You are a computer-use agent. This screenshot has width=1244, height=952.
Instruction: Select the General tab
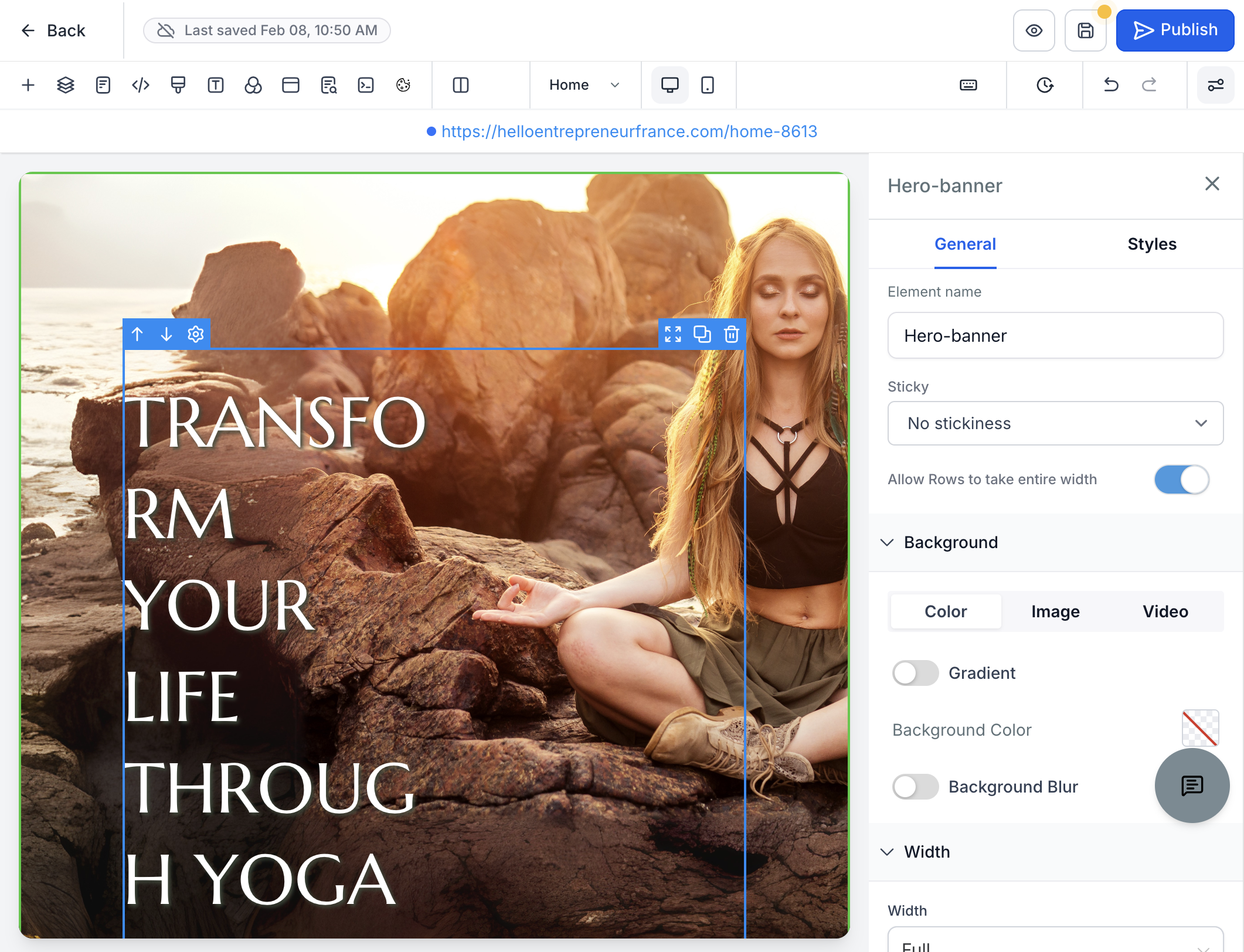pyautogui.click(x=965, y=244)
